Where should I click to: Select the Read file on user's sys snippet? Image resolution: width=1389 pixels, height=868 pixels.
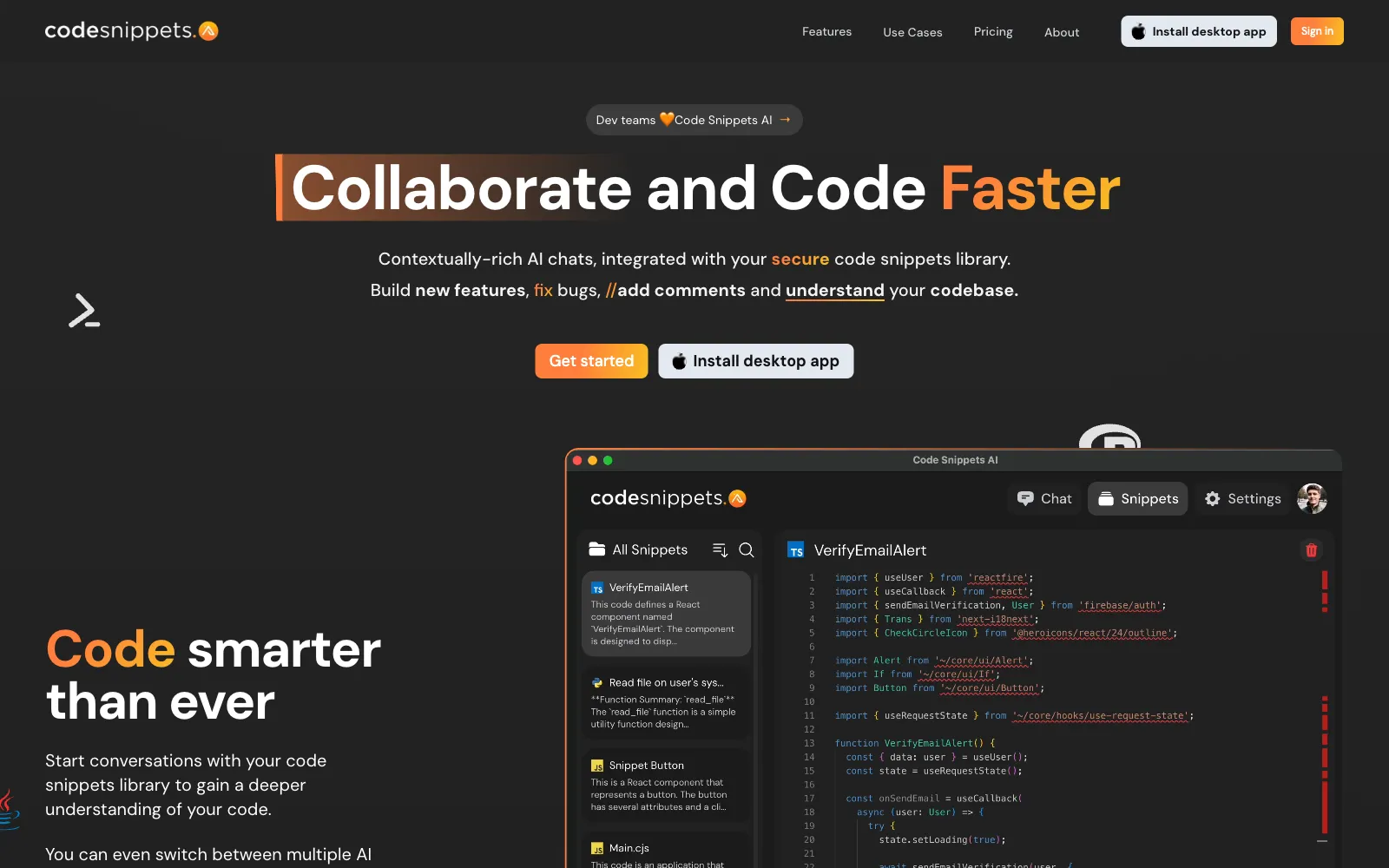click(666, 703)
